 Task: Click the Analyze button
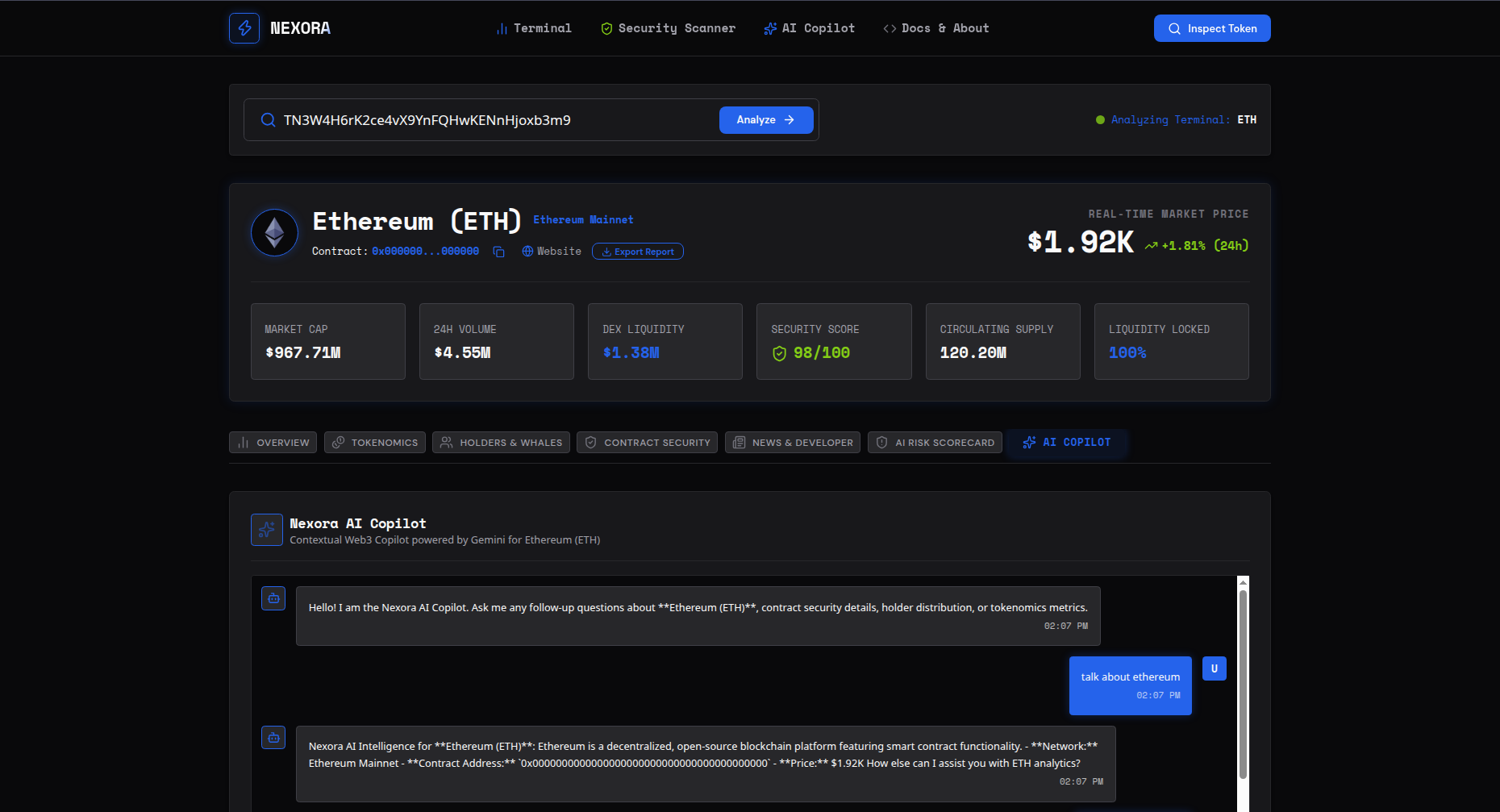[x=766, y=120]
